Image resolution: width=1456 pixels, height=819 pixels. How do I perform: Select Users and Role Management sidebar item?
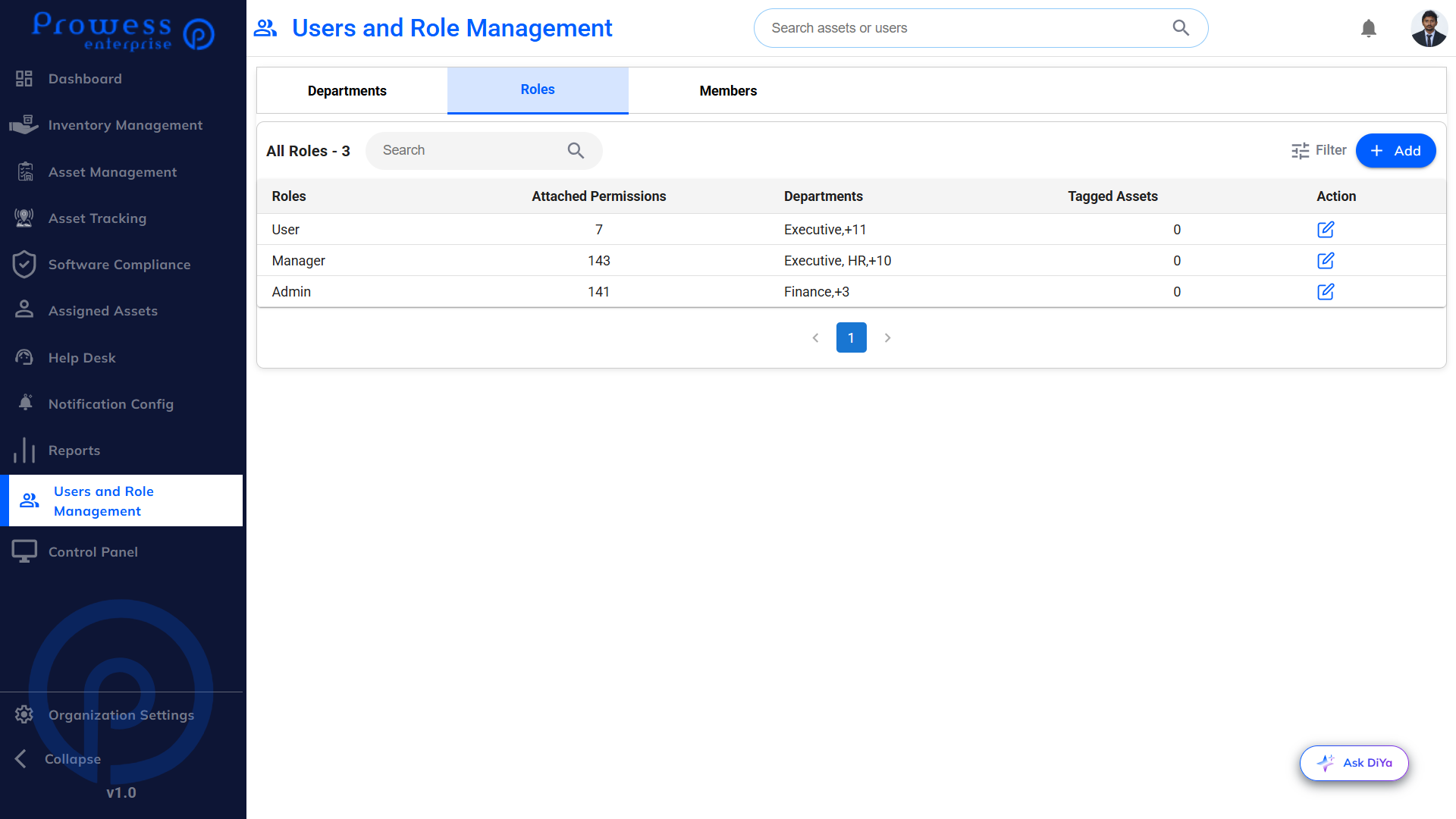(x=121, y=500)
